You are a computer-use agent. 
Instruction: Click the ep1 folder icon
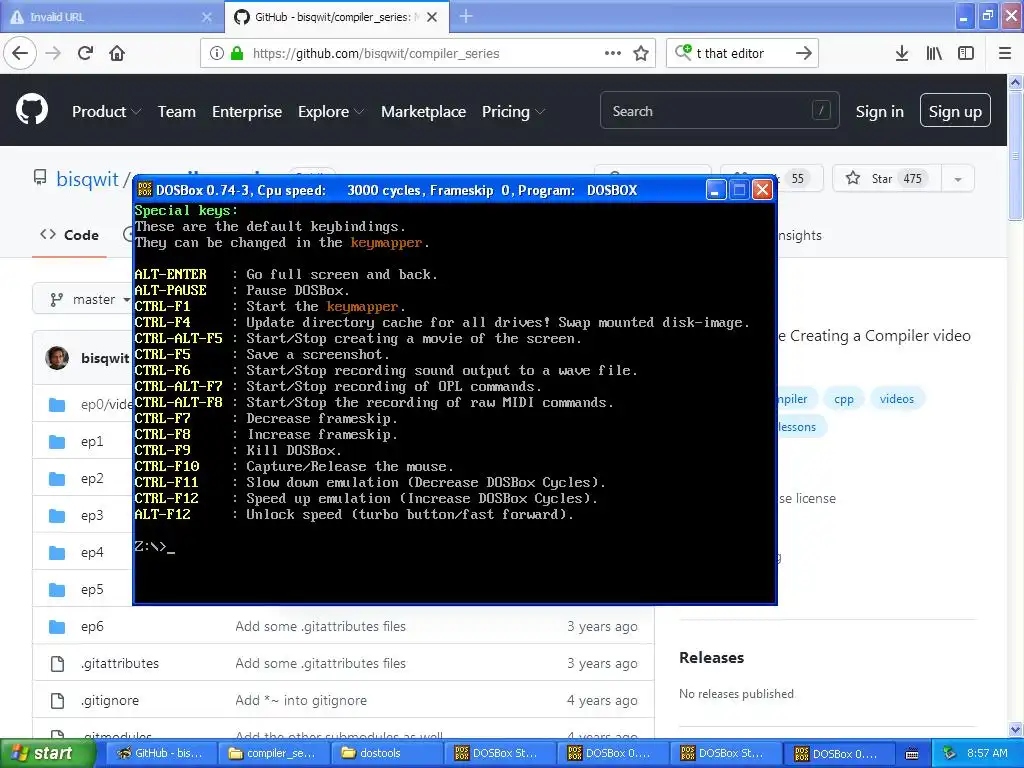pyautogui.click(x=57, y=442)
